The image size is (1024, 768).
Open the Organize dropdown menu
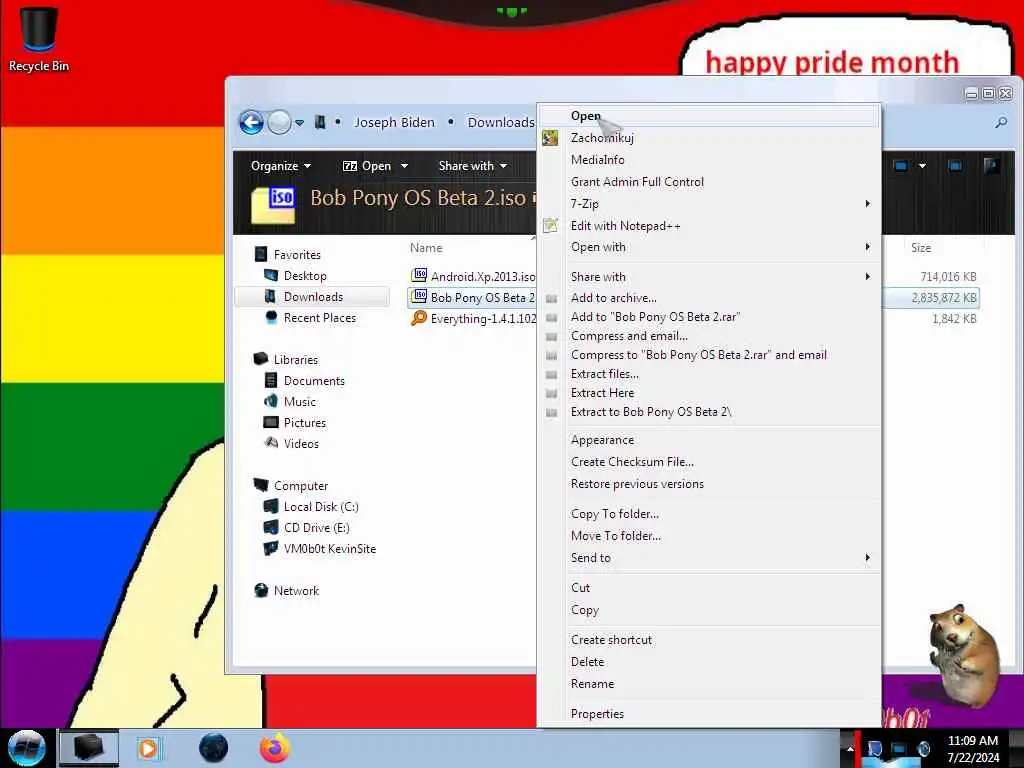tap(281, 166)
